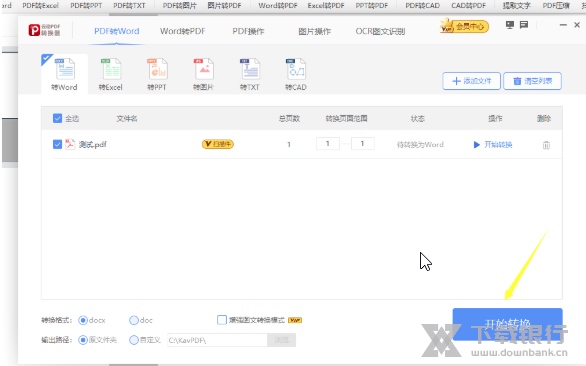586x366 pixels.
Task: Click PPT转PDF in background window toolbar
Action: click(372, 6)
